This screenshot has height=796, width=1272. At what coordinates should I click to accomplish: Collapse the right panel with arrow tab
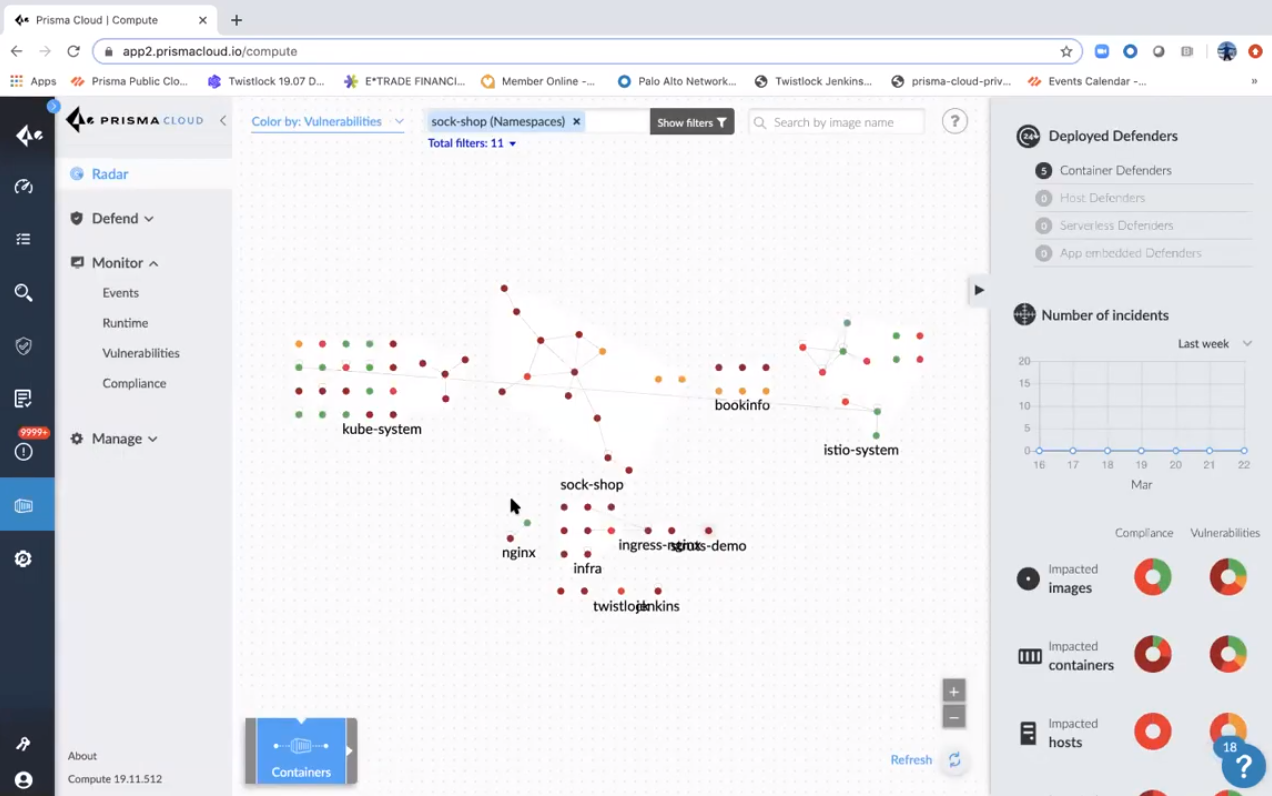pos(978,290)
